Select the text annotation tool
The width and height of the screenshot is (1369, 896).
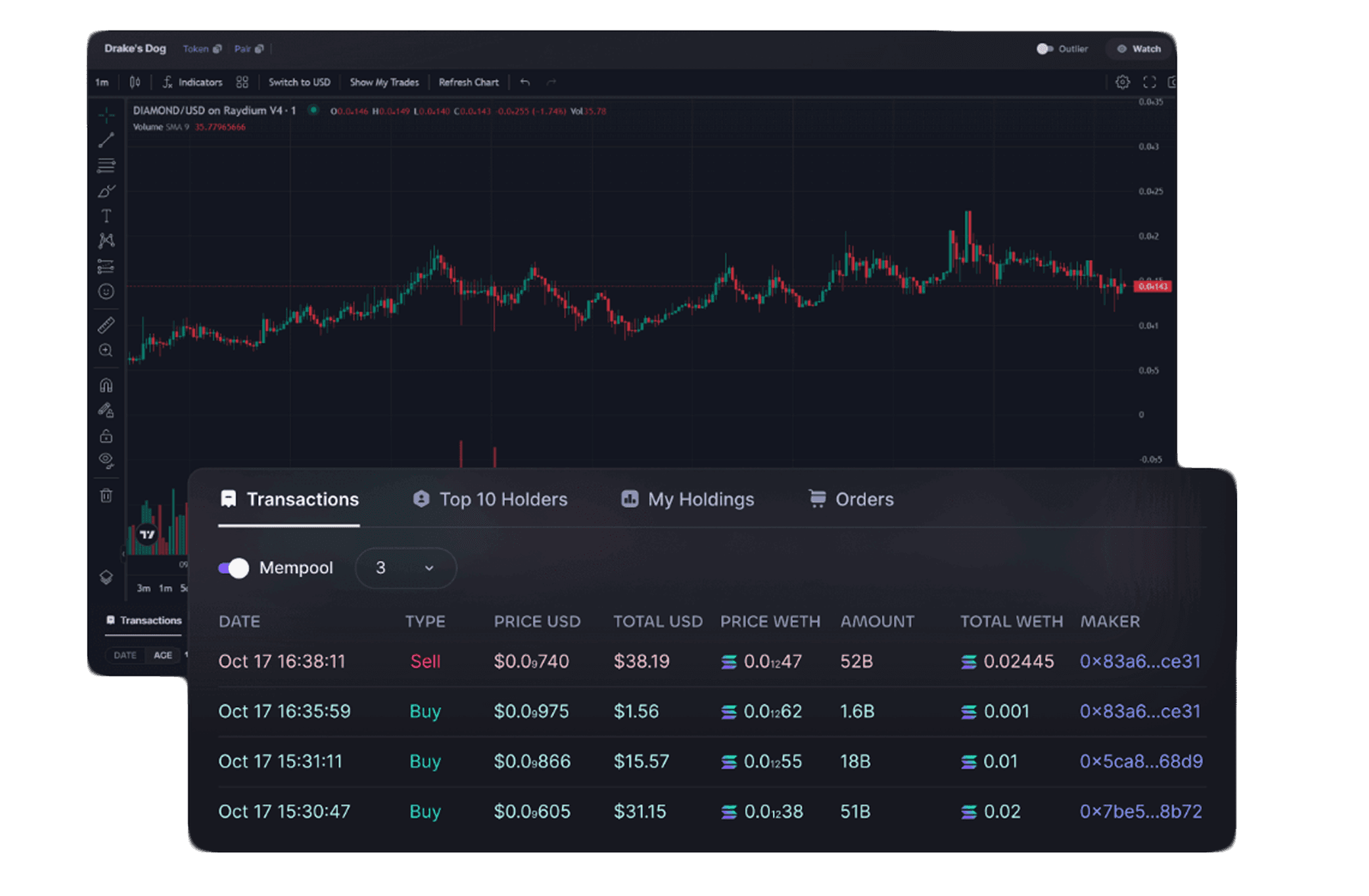pyautogui.click(x=106, y=216)
